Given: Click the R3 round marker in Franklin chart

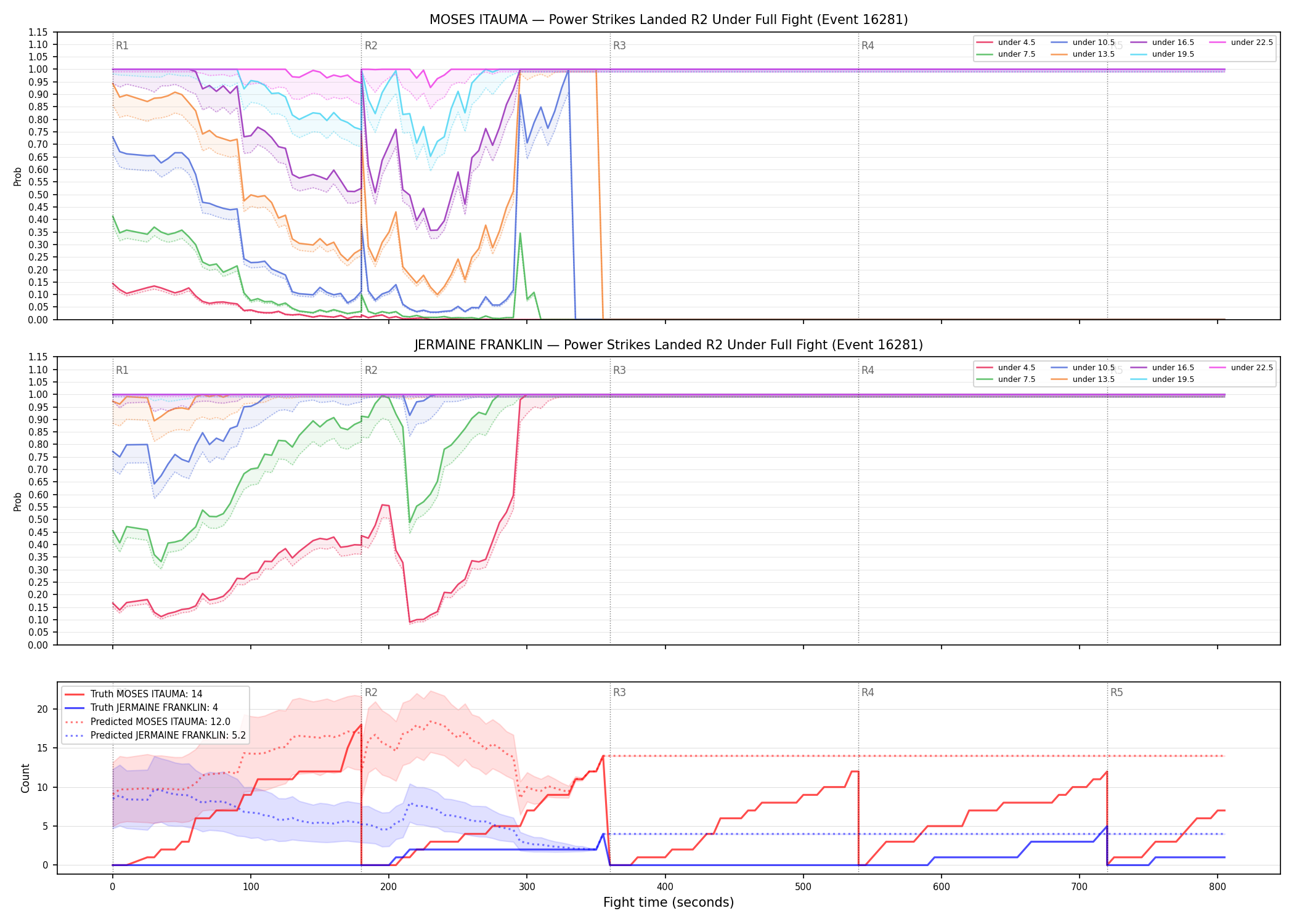Looking at the screenshot, I should point(619,370).
